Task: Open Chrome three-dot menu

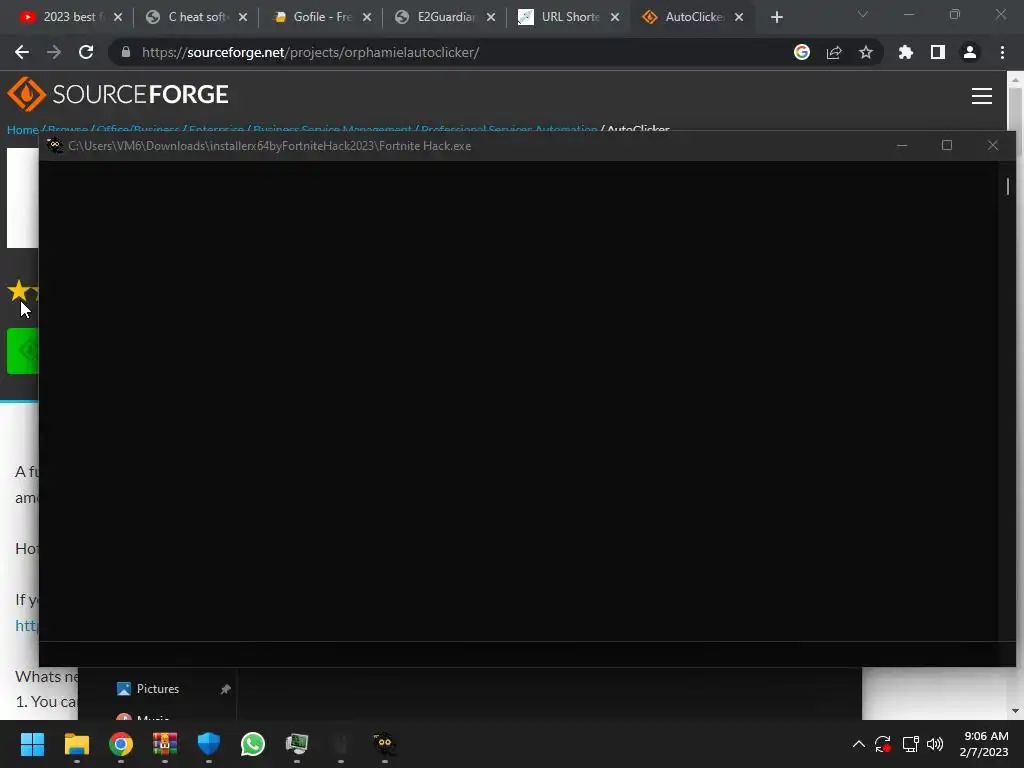Action: point(1002,52)
